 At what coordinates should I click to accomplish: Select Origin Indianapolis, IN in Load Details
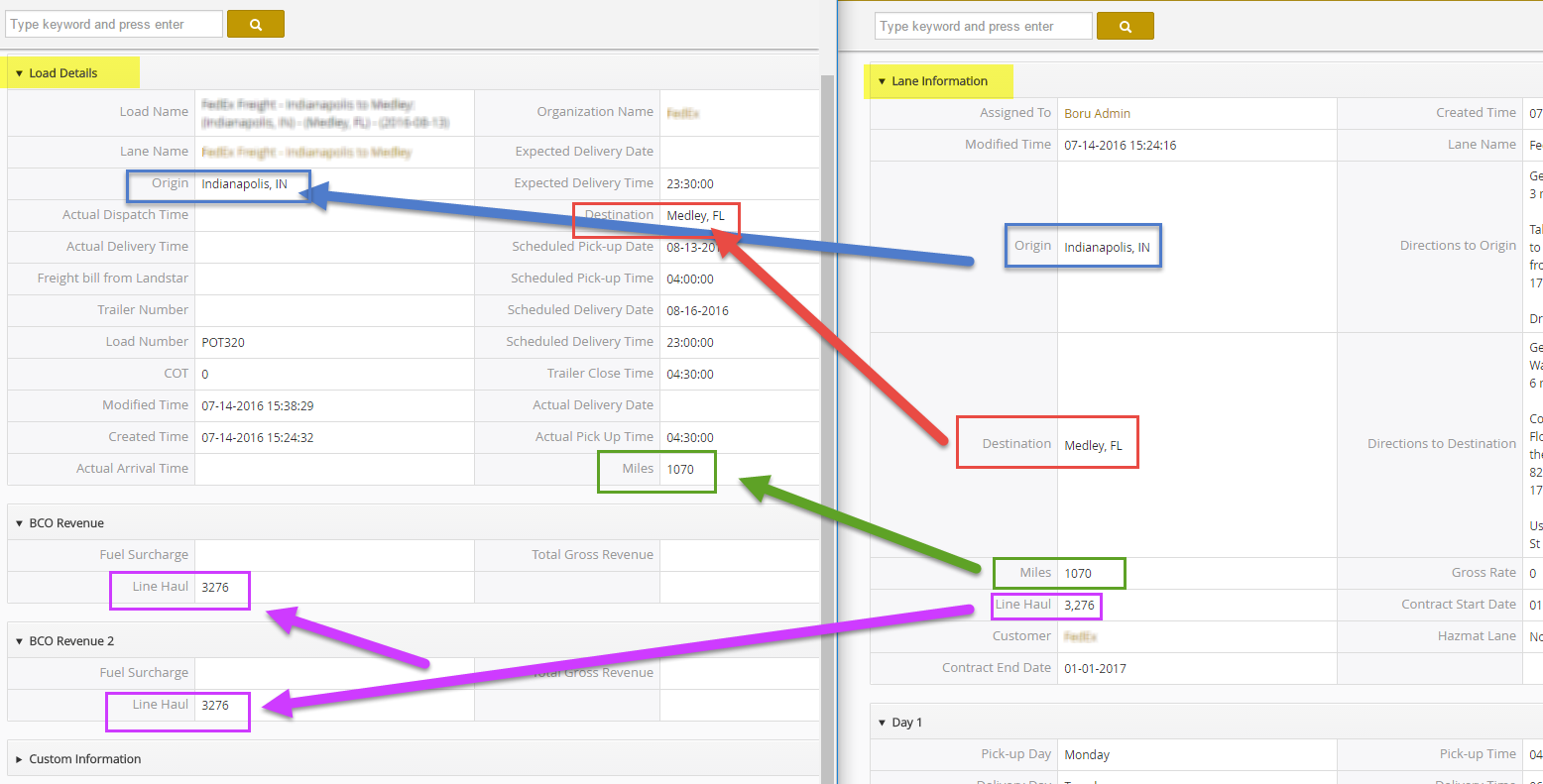coord(244,183)
